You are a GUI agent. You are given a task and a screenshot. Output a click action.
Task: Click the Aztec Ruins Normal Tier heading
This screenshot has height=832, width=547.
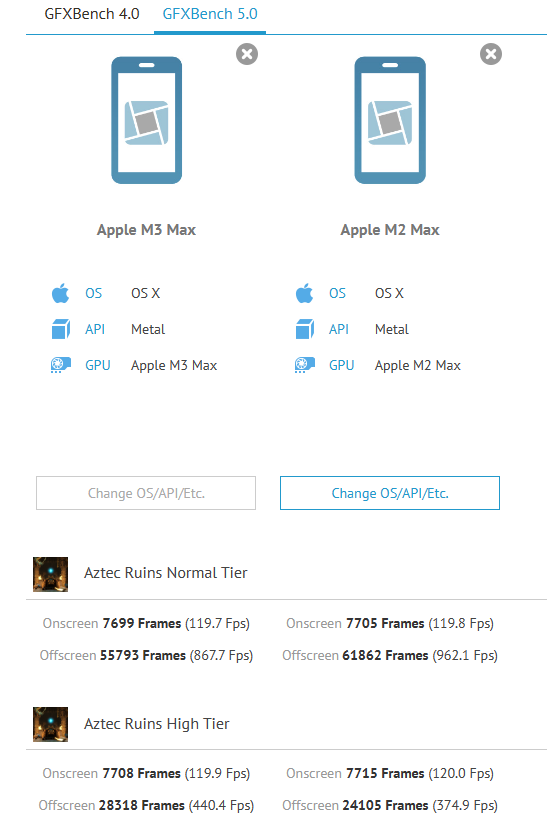click(x=166, y=573)
